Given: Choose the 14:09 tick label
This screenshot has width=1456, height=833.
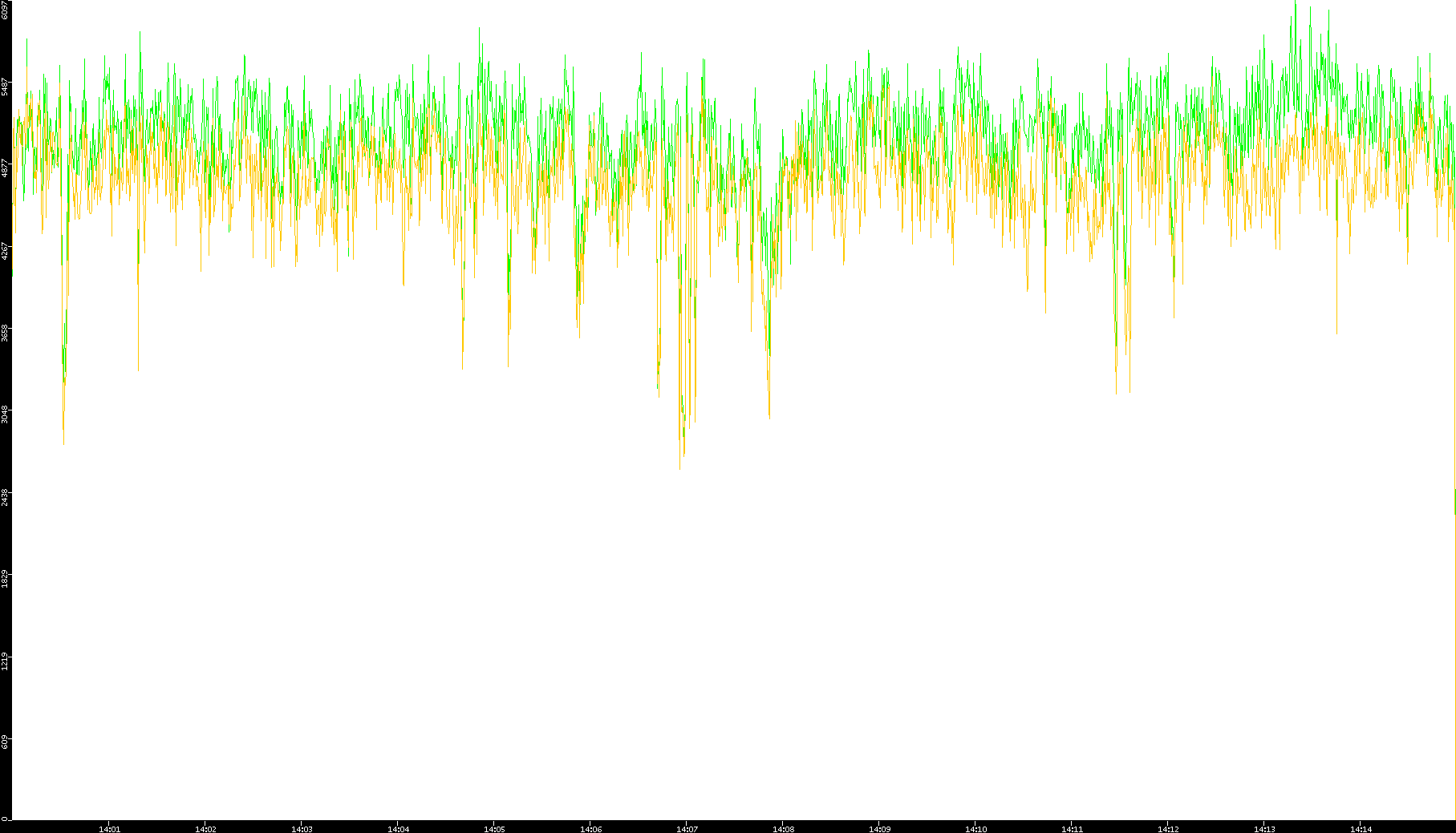Looking at the screenshot, I should [x=879, y=829].
